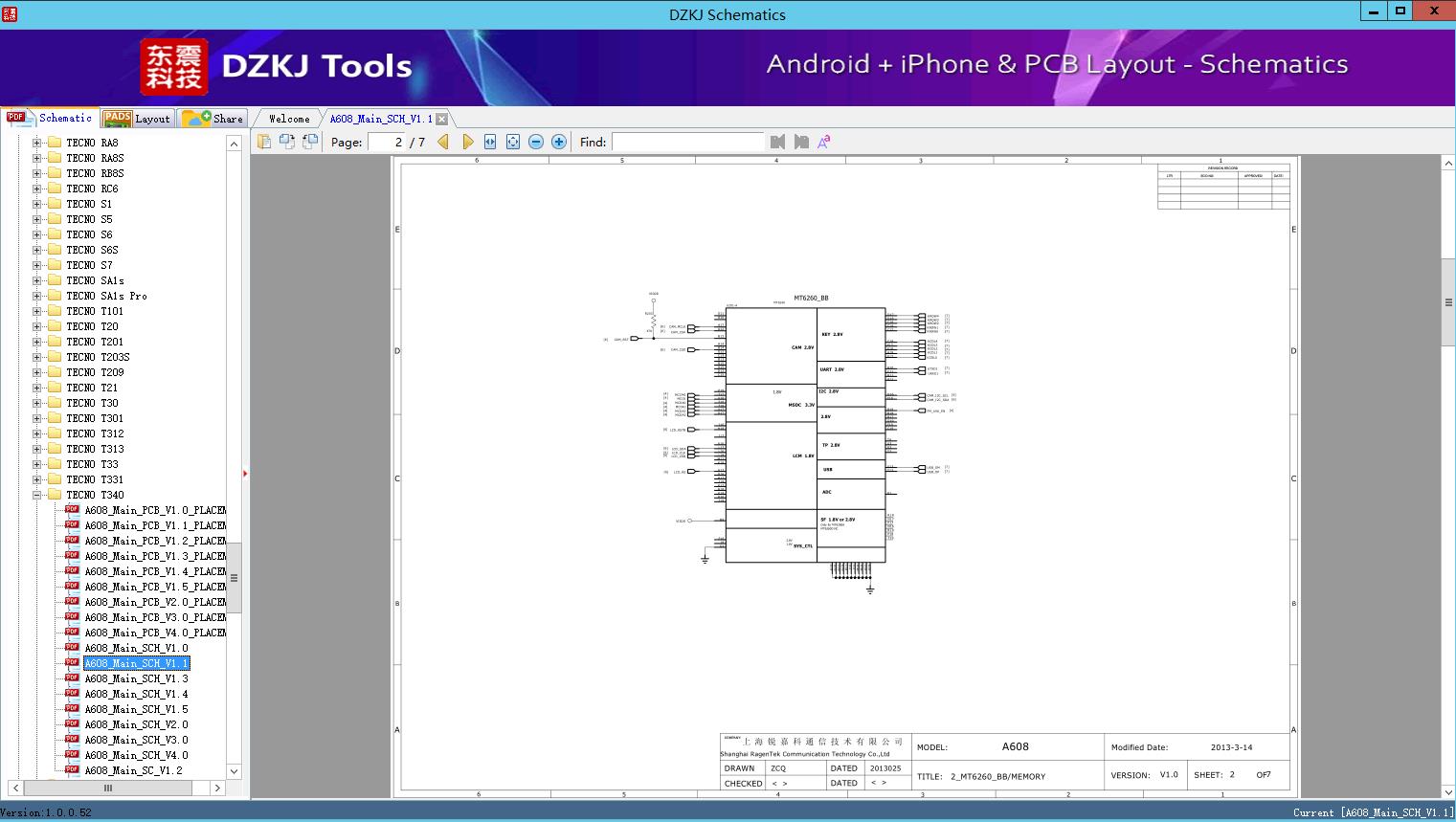Select the TECNO T312 folder label
Image resolution: width=1456 pixels, height=822 pixels.
tap(95, 433)
